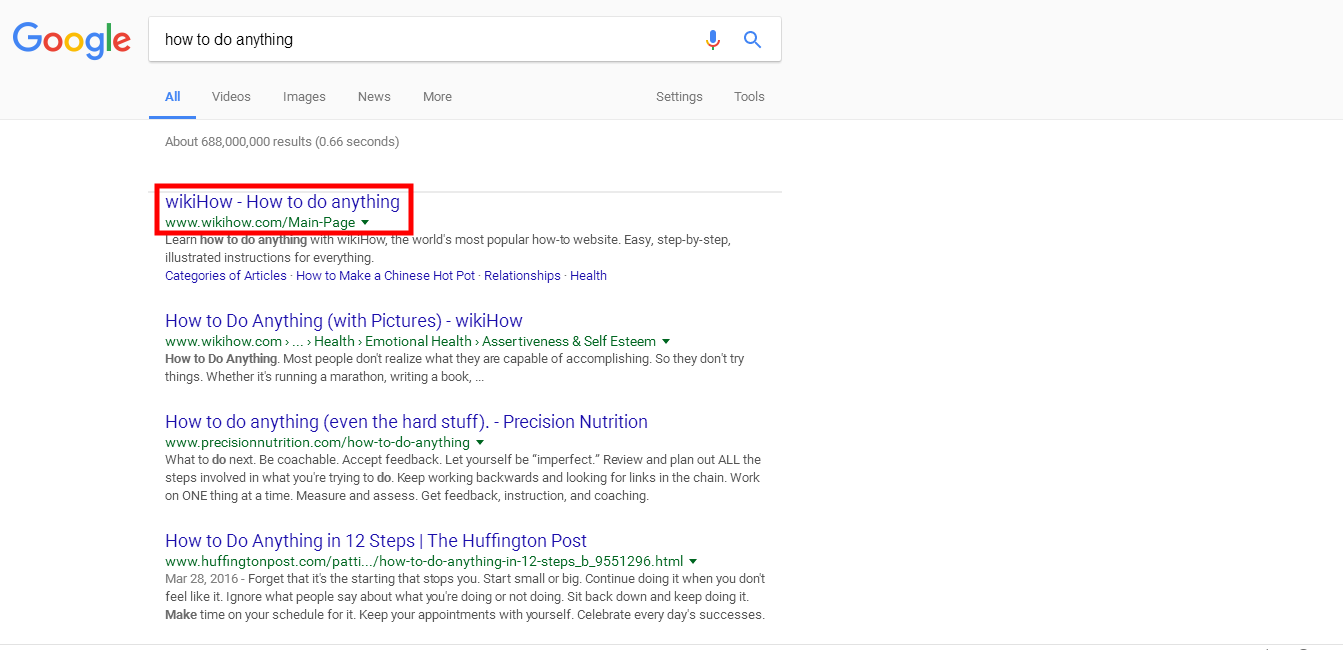Screen dimensions: 1343x650
Task: Open the Health sitelink under wikiHow
Action: [588, 276]
